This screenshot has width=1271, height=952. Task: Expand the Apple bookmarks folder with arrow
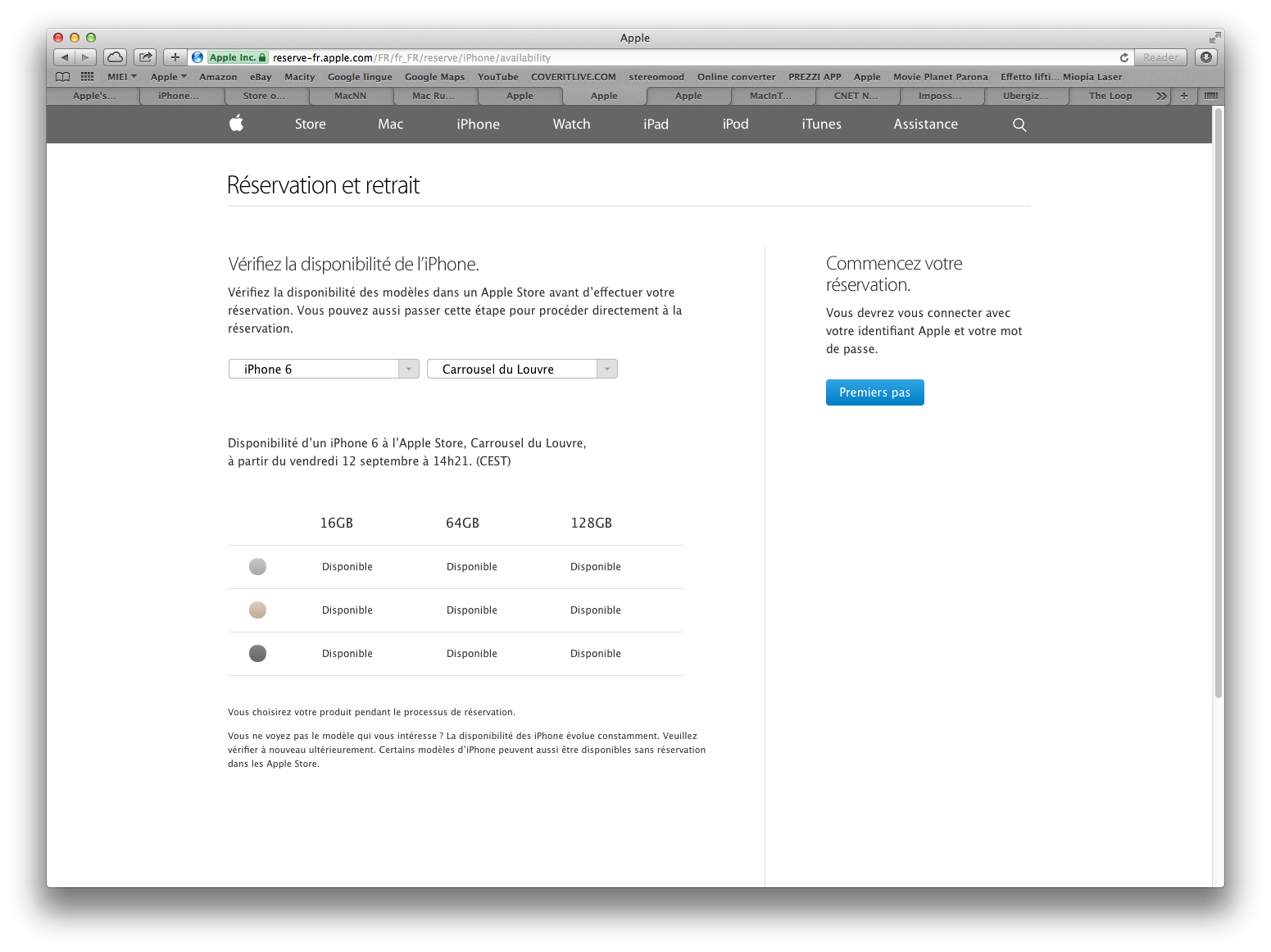(169, 77)
